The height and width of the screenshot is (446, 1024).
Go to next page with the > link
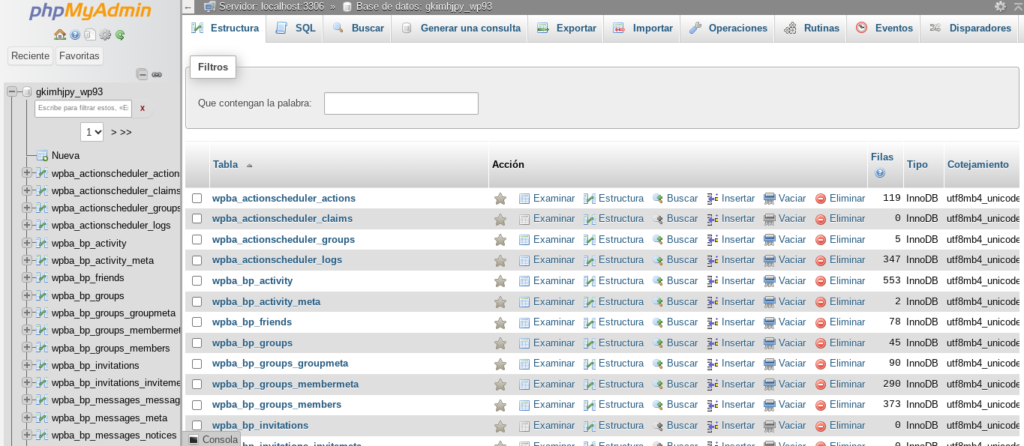[114, 133]
